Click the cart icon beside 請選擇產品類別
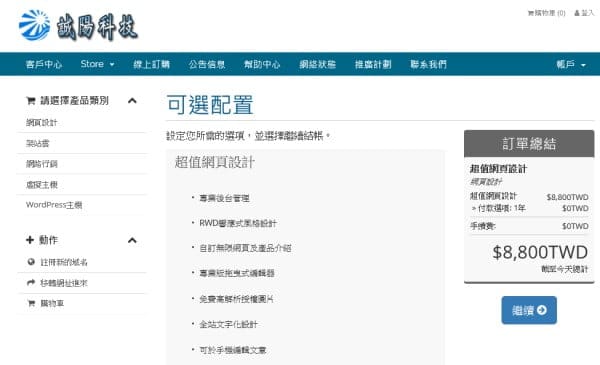 tap(31, 101)
